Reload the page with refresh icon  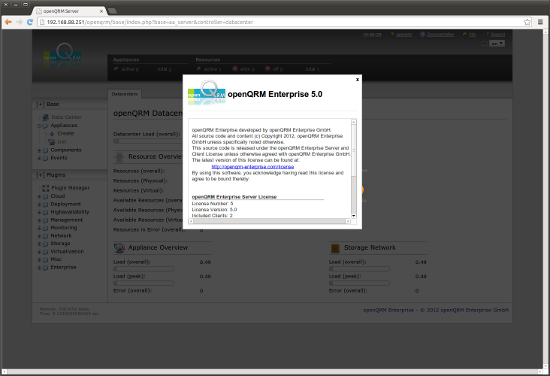click(30, 22)
